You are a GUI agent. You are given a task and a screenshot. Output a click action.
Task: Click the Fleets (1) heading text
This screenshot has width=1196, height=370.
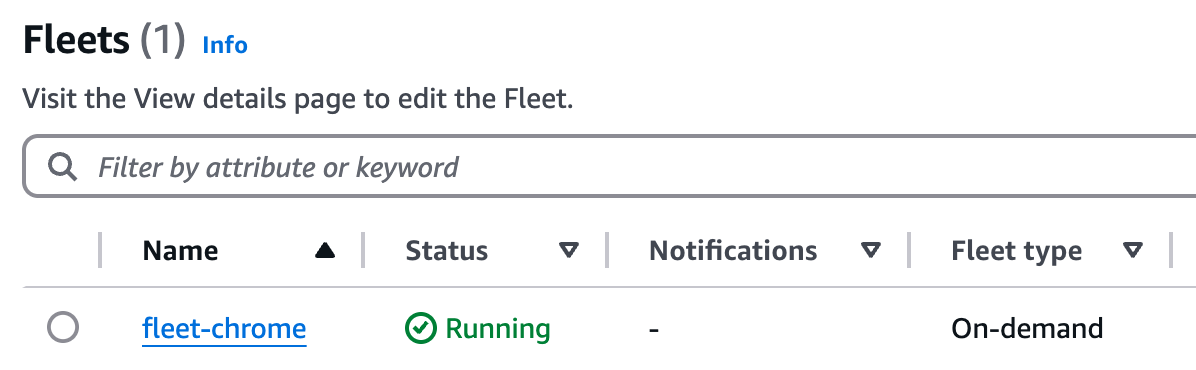click(104, 40)
